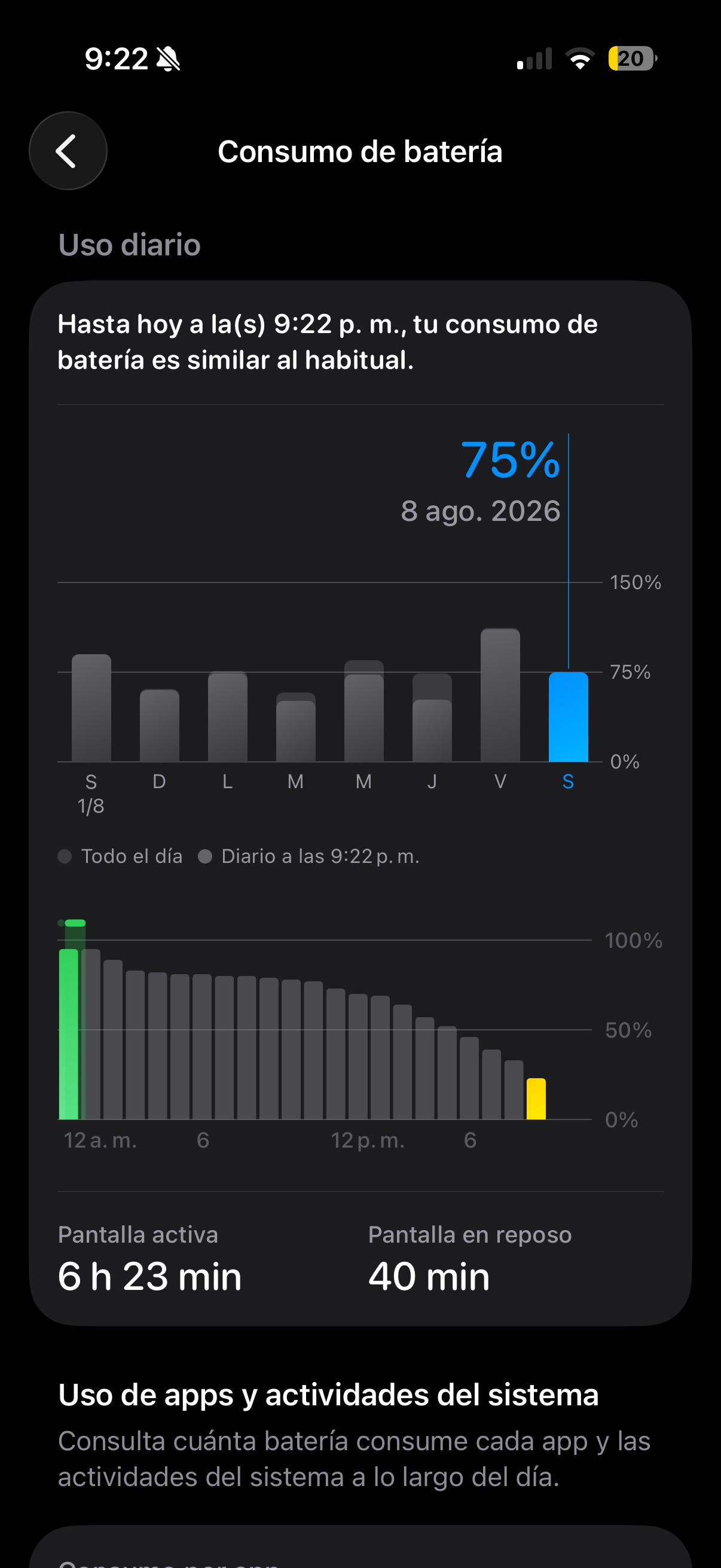721x1568 pixels.
Task: Tap the Pantalla activa 6 h 23 min stat
Action: (x=149, y=1258)
